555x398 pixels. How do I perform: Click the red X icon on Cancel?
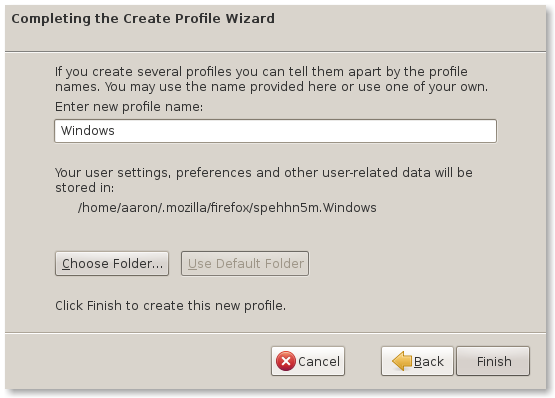(x=286, y=361)
